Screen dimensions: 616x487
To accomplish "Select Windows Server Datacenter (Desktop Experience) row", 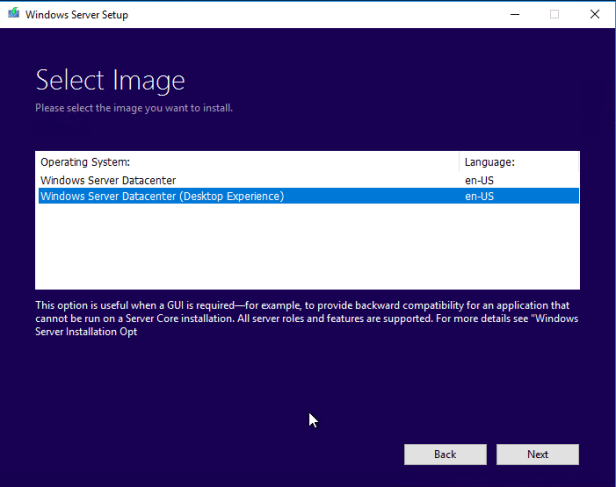I will coord(308,196).
